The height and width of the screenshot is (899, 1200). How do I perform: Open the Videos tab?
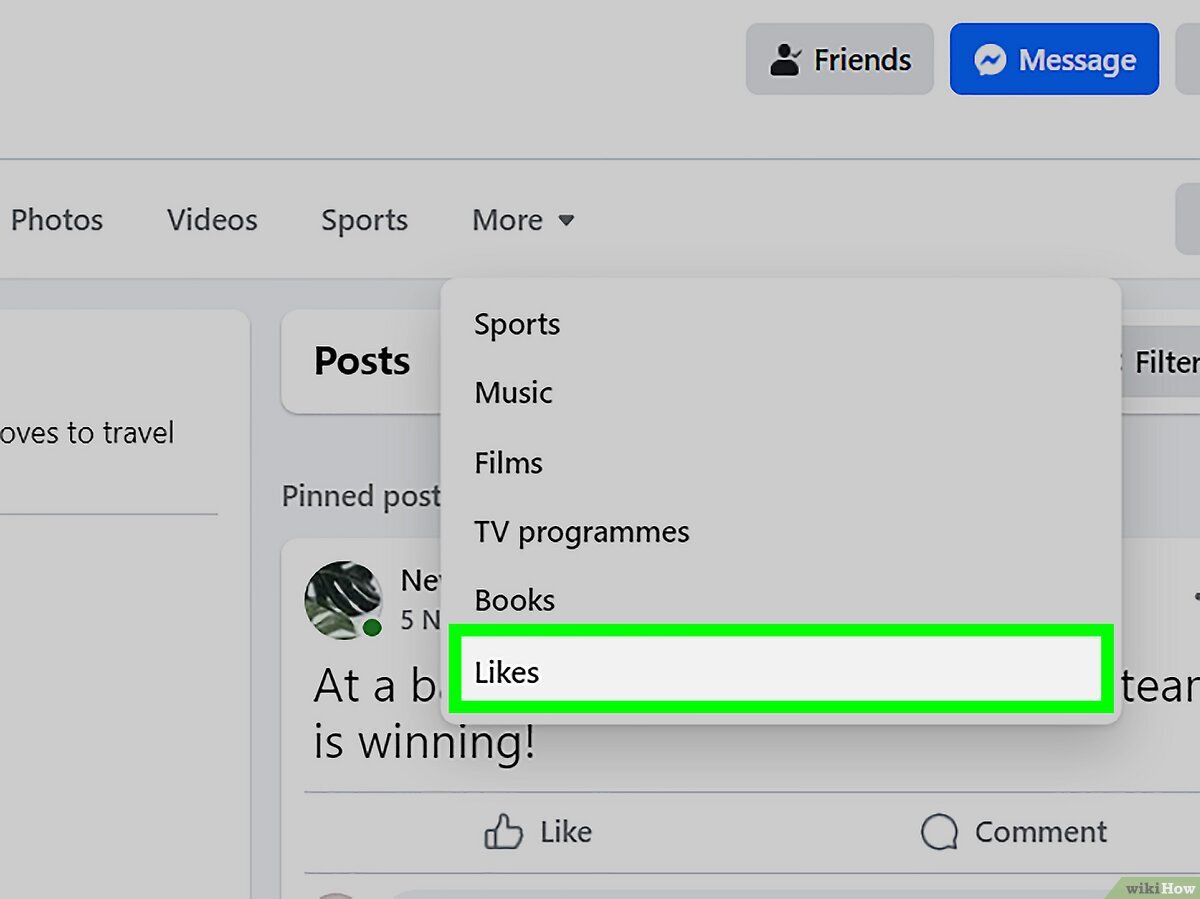coord(212,220)
